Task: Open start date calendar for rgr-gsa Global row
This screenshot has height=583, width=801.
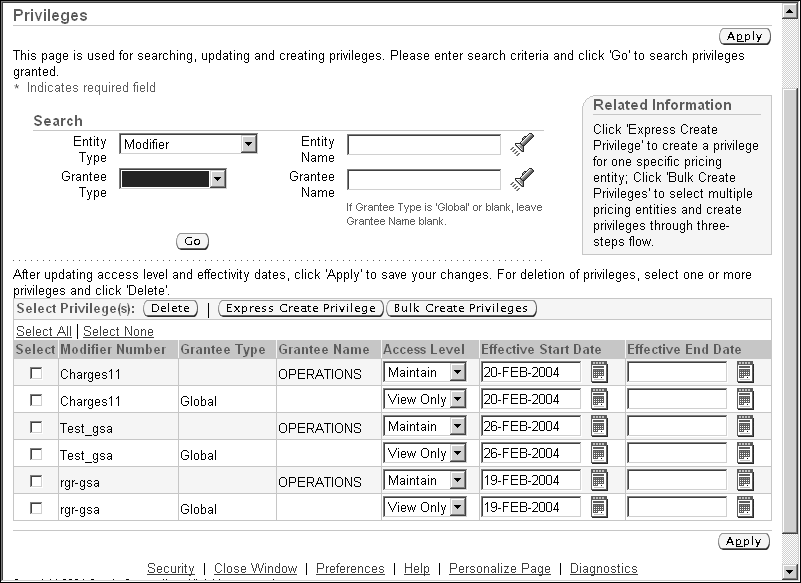Action: click(599, 507)
